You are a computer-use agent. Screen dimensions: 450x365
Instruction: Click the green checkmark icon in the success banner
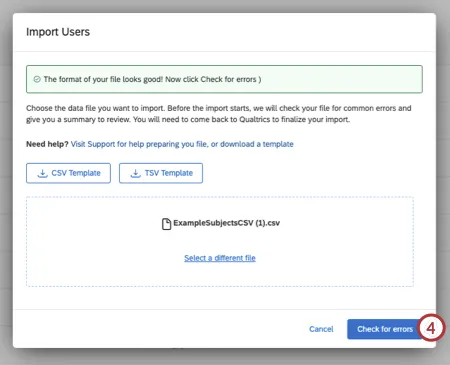click(x=37, y=79)
